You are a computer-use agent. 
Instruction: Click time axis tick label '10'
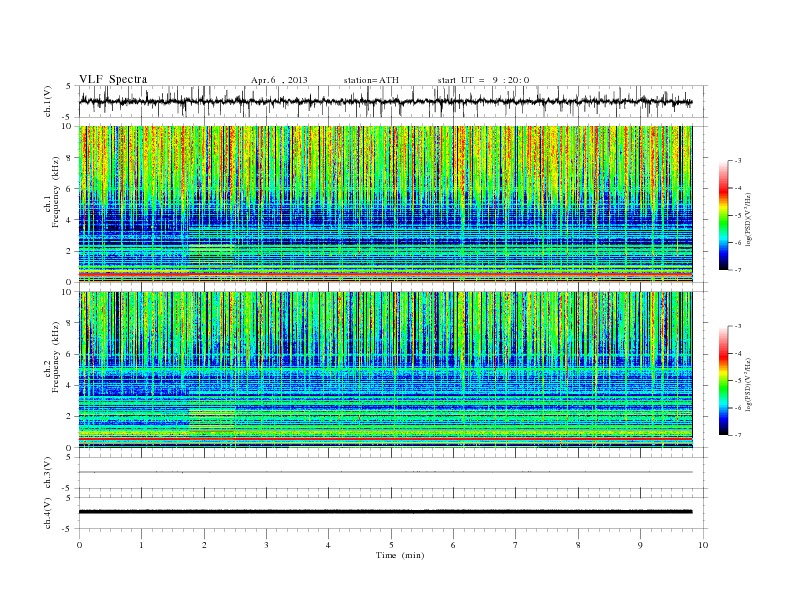703,545
